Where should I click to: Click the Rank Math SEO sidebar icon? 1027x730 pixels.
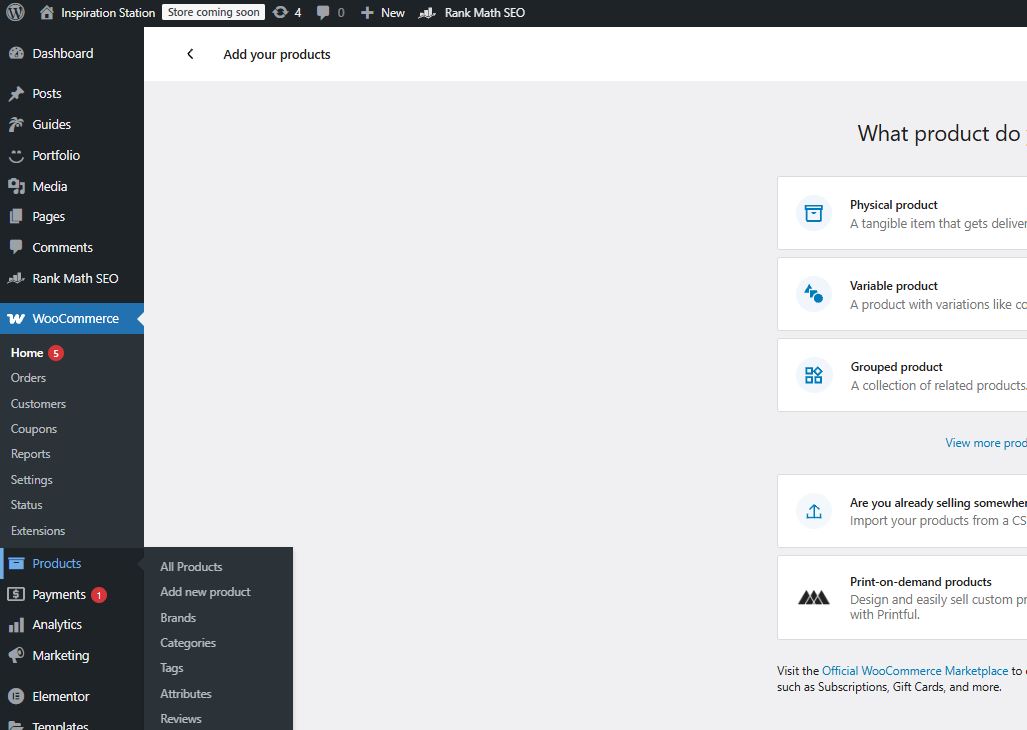(16, 278)
